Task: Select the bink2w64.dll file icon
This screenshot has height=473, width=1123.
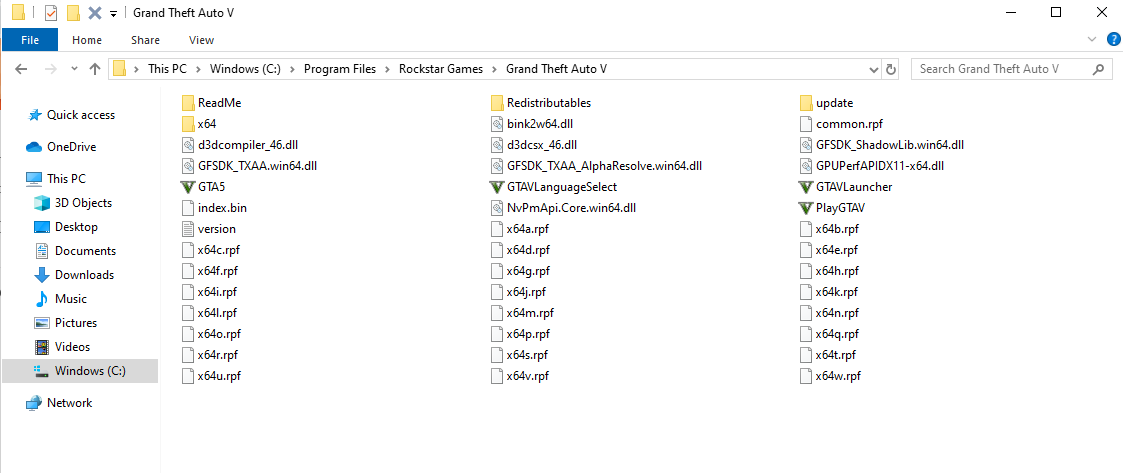Action: 497,124
